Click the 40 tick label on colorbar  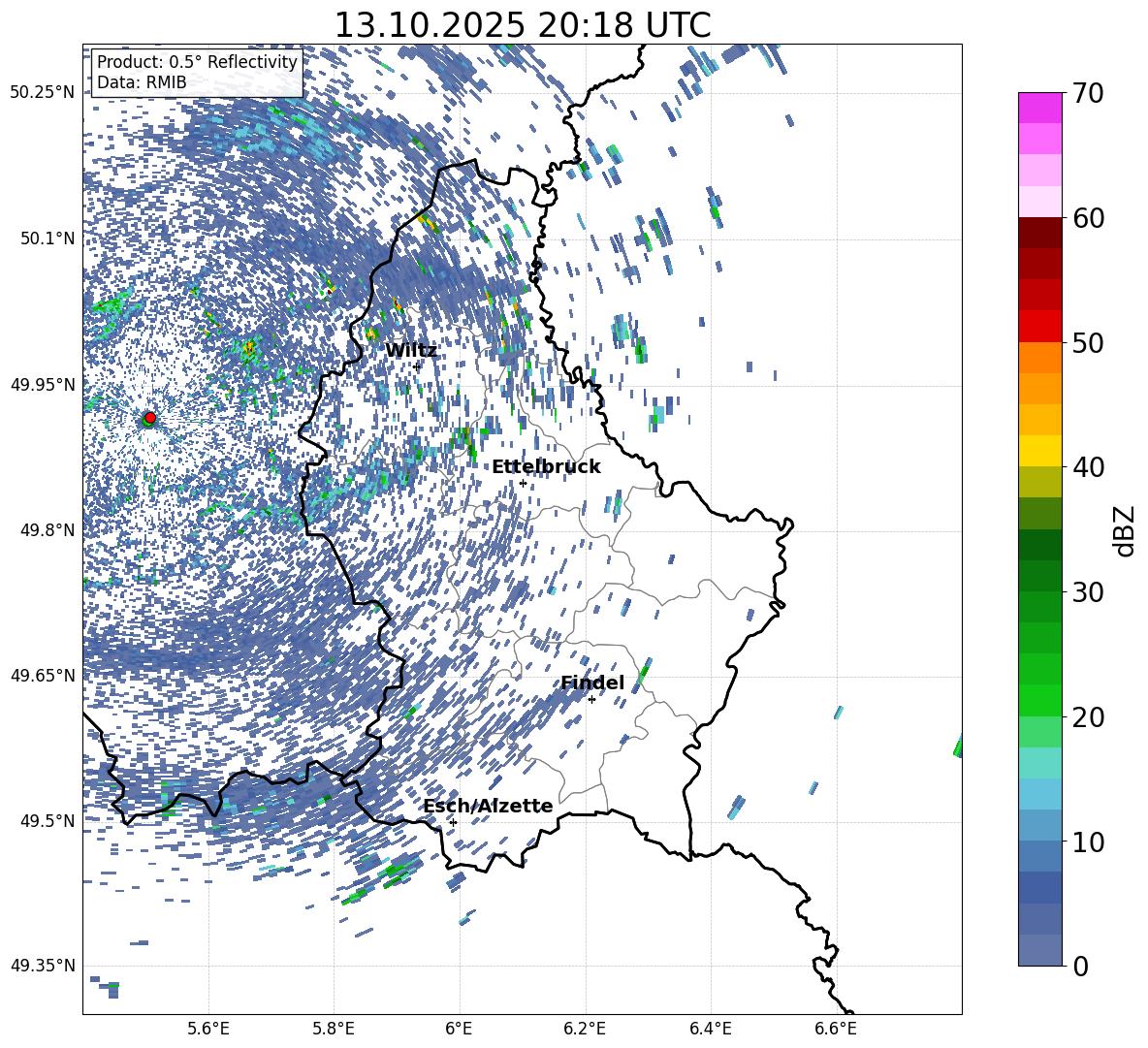click(x=1087, y=467)
